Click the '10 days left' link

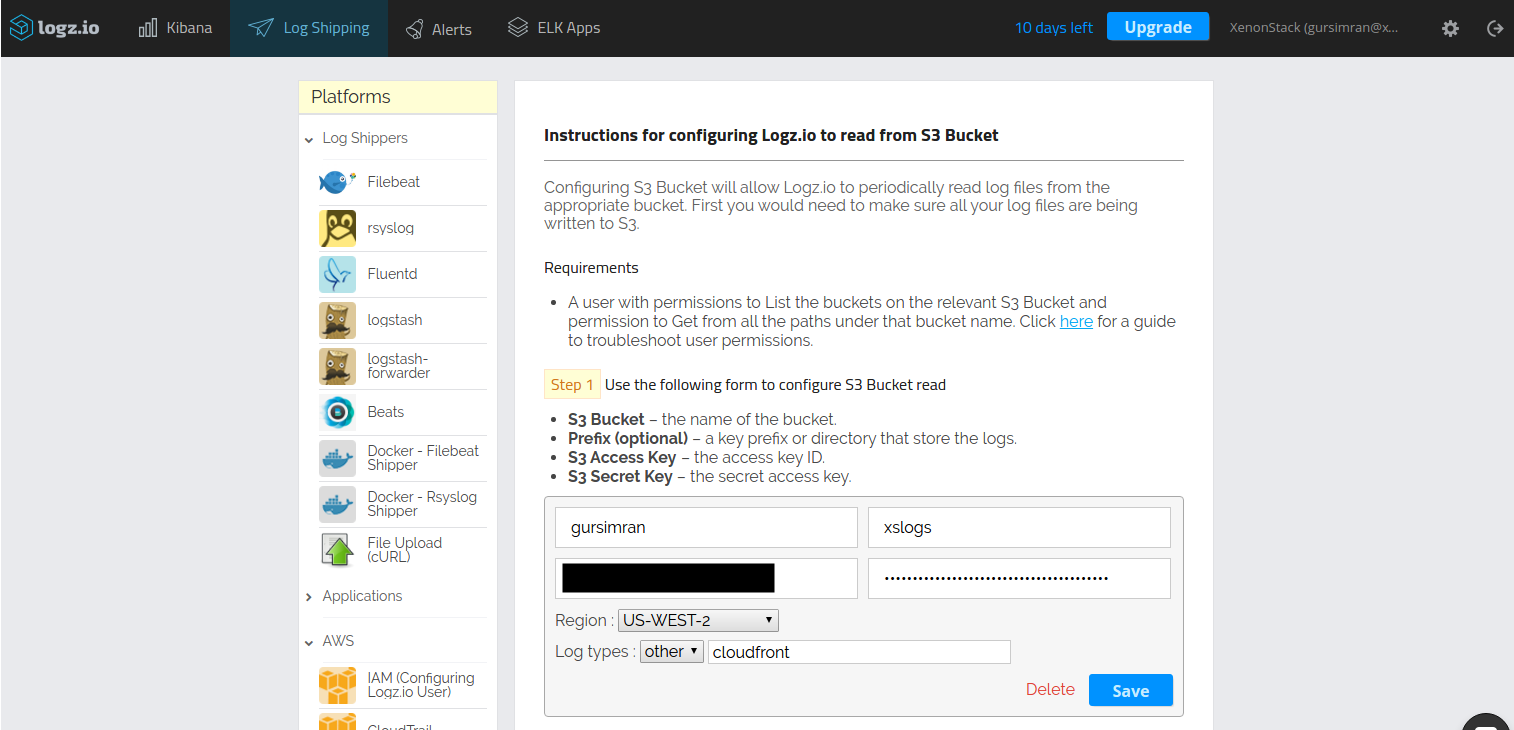pos(1054,28)
